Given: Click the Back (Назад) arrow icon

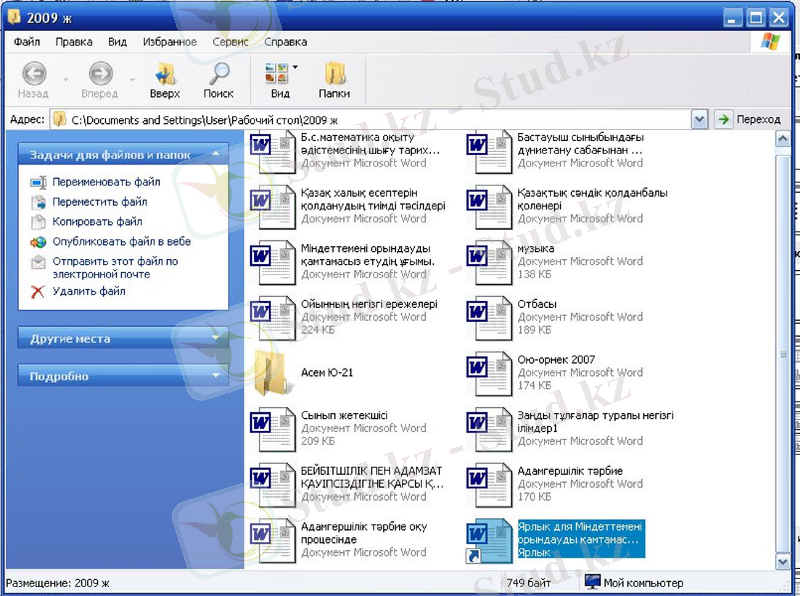Looking at the screenshot, I should 34,73.
